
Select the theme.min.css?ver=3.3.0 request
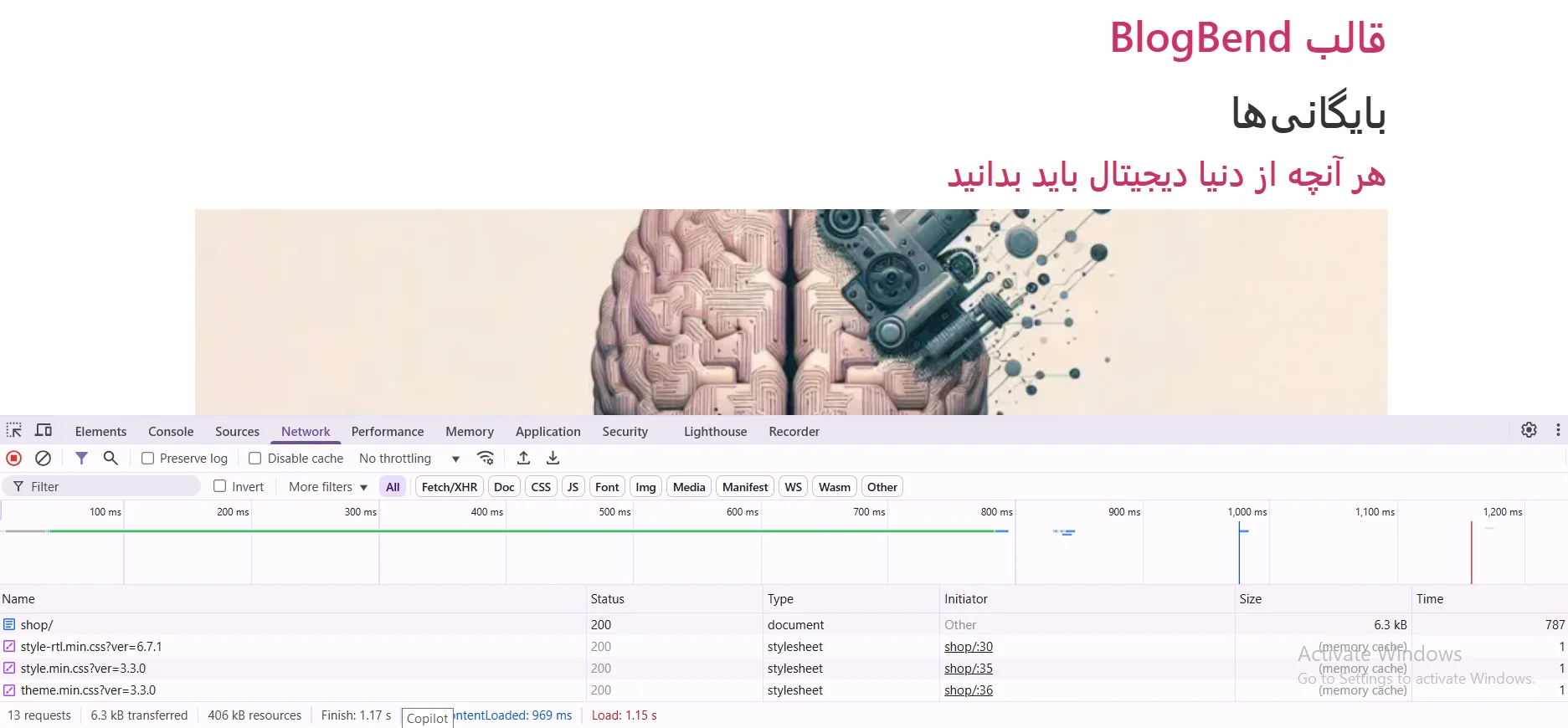coord(784,690)
